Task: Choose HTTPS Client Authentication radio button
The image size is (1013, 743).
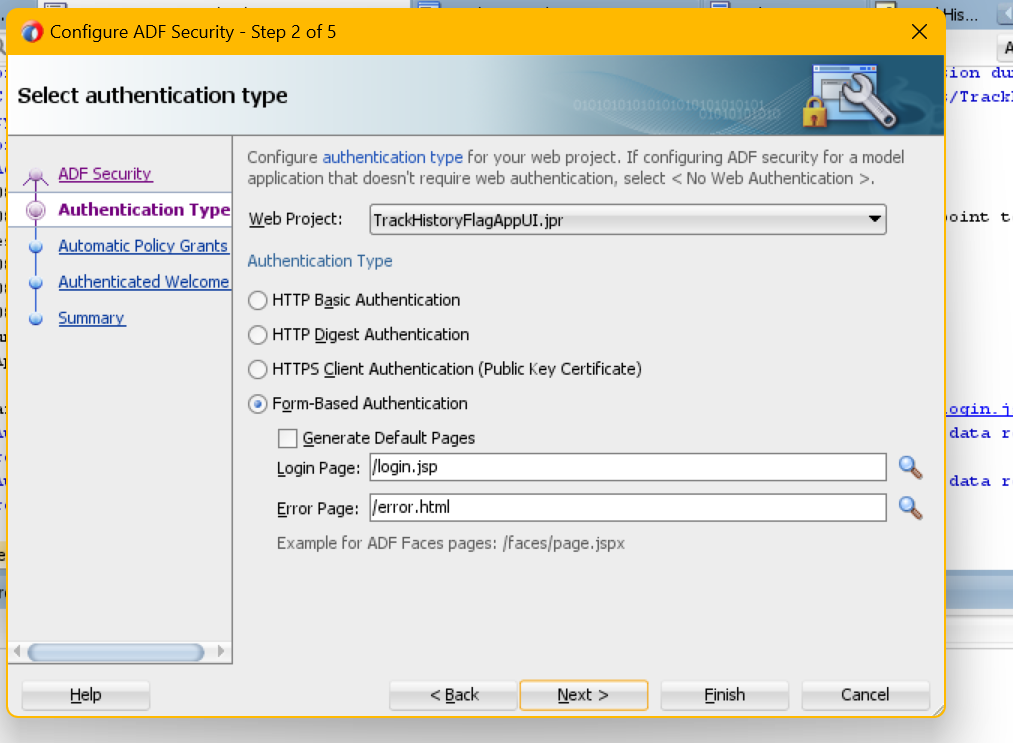Action: click(257, 369)
